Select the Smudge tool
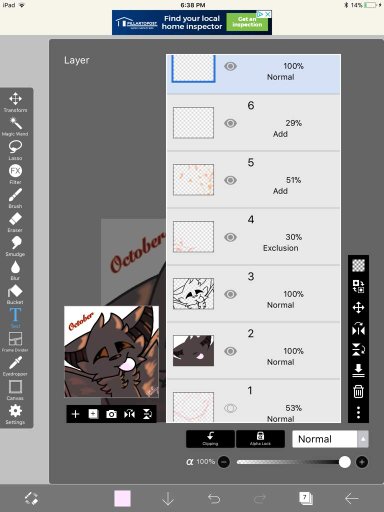The height and width of the screenshot is (512, 384). pos(15,246)
